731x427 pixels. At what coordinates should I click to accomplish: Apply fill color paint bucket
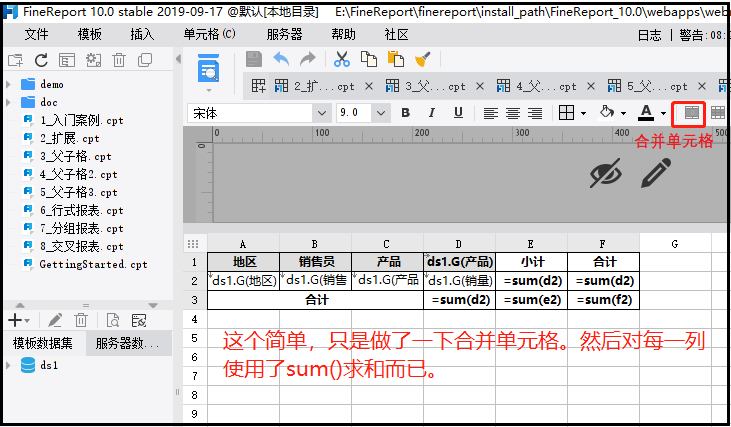[x=607, y=112]
